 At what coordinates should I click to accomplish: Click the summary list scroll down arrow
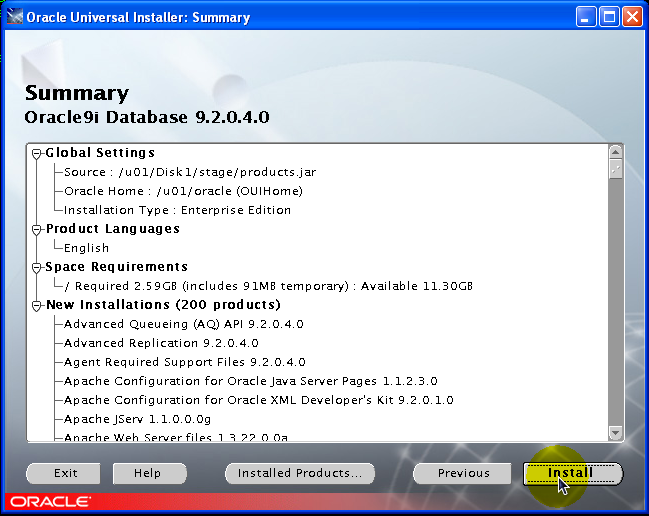(615, 433)
